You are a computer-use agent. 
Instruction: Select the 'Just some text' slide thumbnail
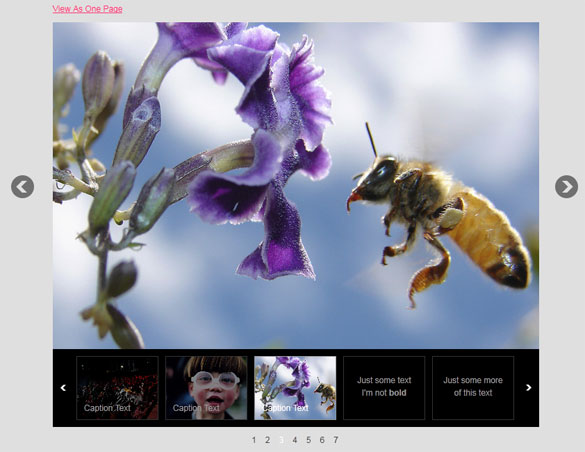coord(384,388)
